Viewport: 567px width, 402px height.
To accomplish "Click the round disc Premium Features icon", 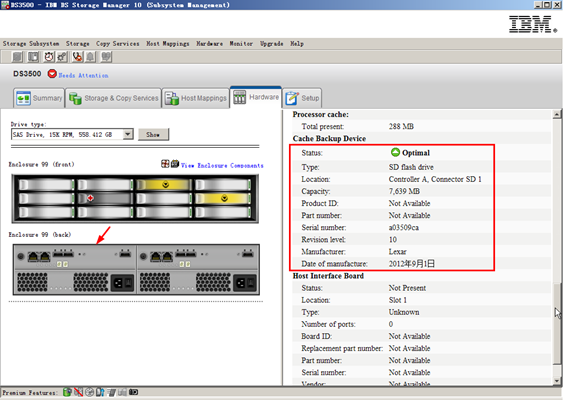I will click(x=90, y=392).
